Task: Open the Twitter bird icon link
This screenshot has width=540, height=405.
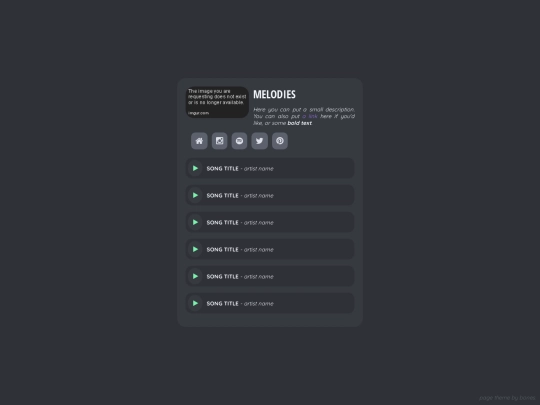Action: coord(260,141)
